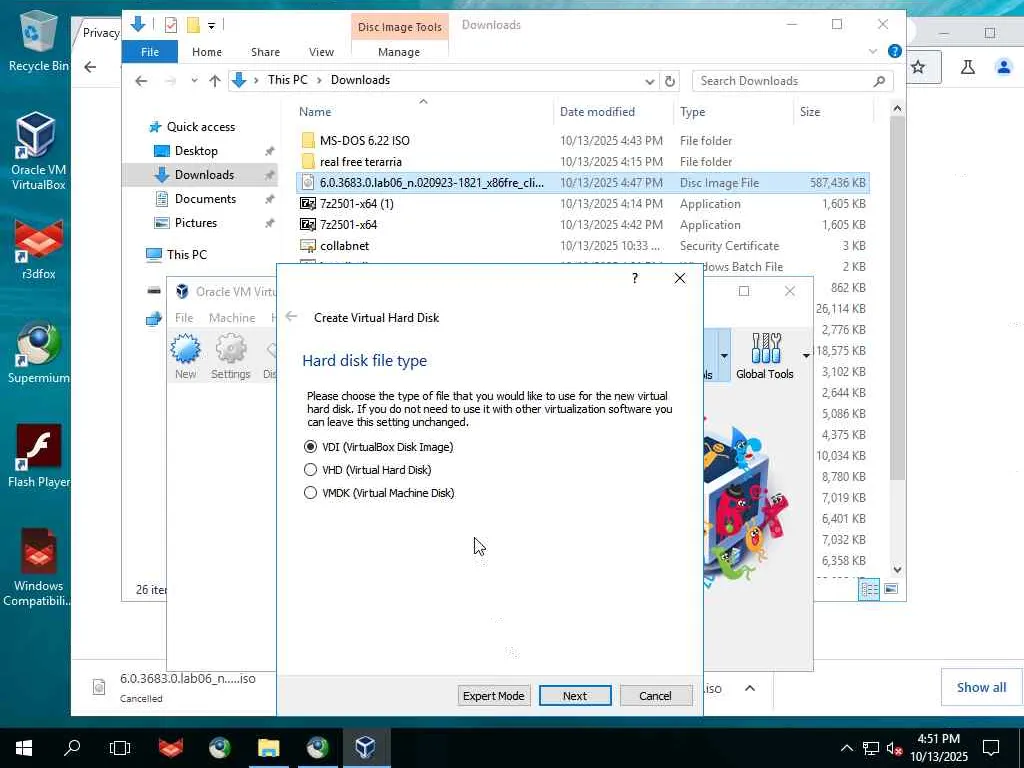Open the File tab in Explorer ribbon
Image resolution: width=1024 pixels, height=768 pixels.
click(x=150, y=52)
